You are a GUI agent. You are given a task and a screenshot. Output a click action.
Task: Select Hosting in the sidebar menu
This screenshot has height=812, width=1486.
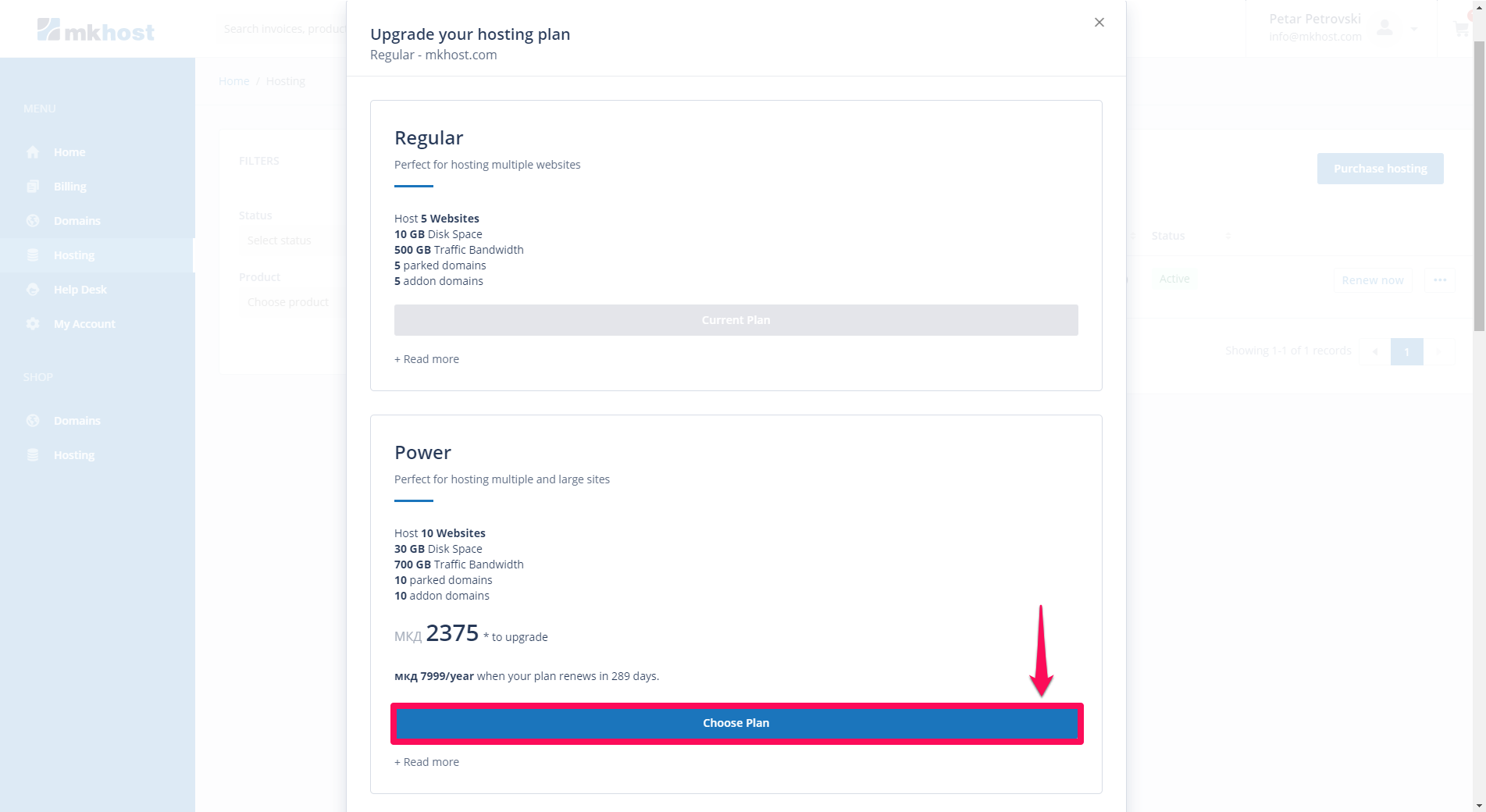(74, 255)
